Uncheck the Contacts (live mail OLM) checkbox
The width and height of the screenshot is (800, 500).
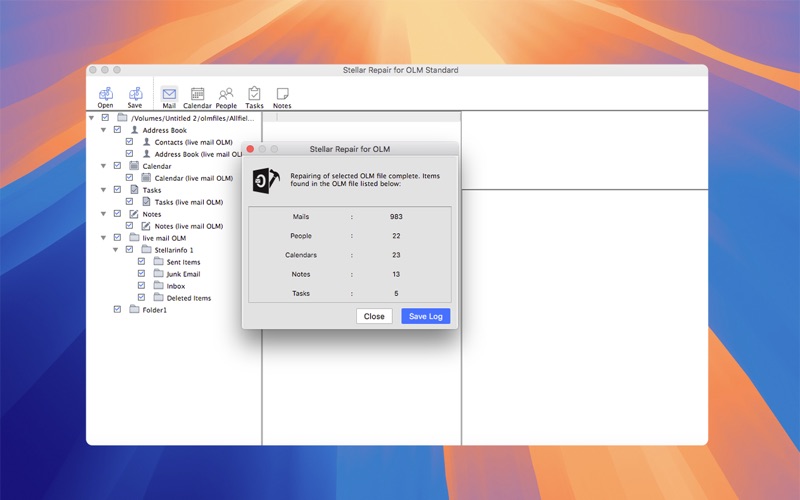pos(129,141)
